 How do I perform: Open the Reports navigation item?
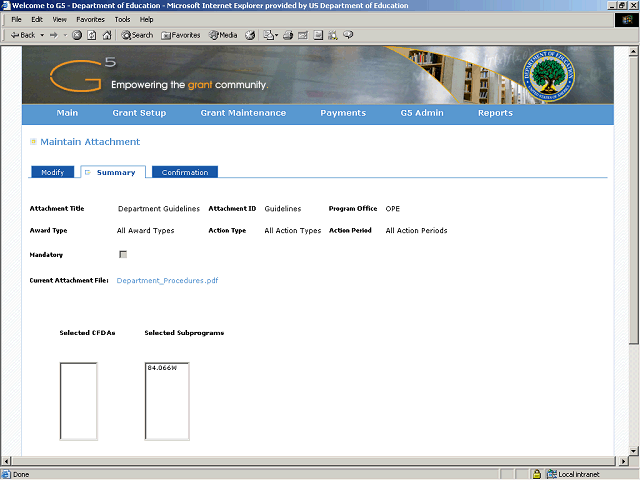pyautogui.click(x=496, y=113)
